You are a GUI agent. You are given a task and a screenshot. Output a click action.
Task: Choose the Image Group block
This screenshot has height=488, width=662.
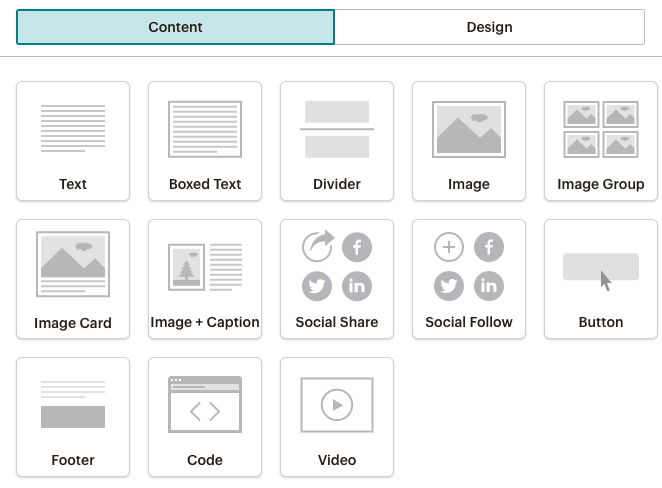(601, 141)
